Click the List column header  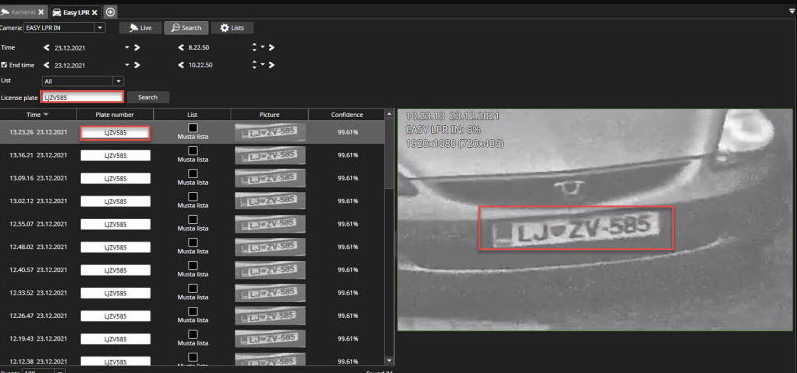[192, 114]
